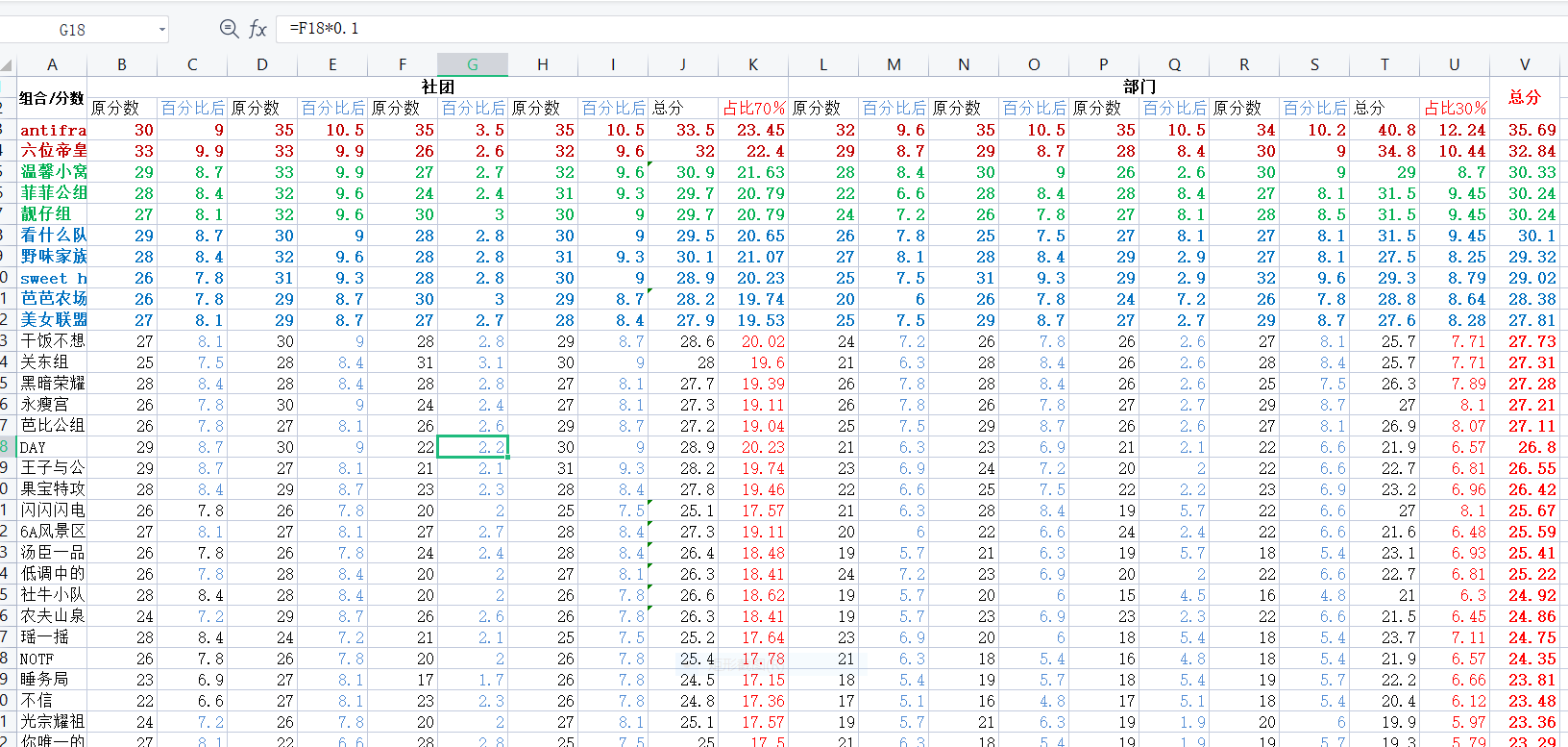Select the NOTF team name cell
Image resolution: width=1568 pixels, height=747 pixels.
[52, 659]
